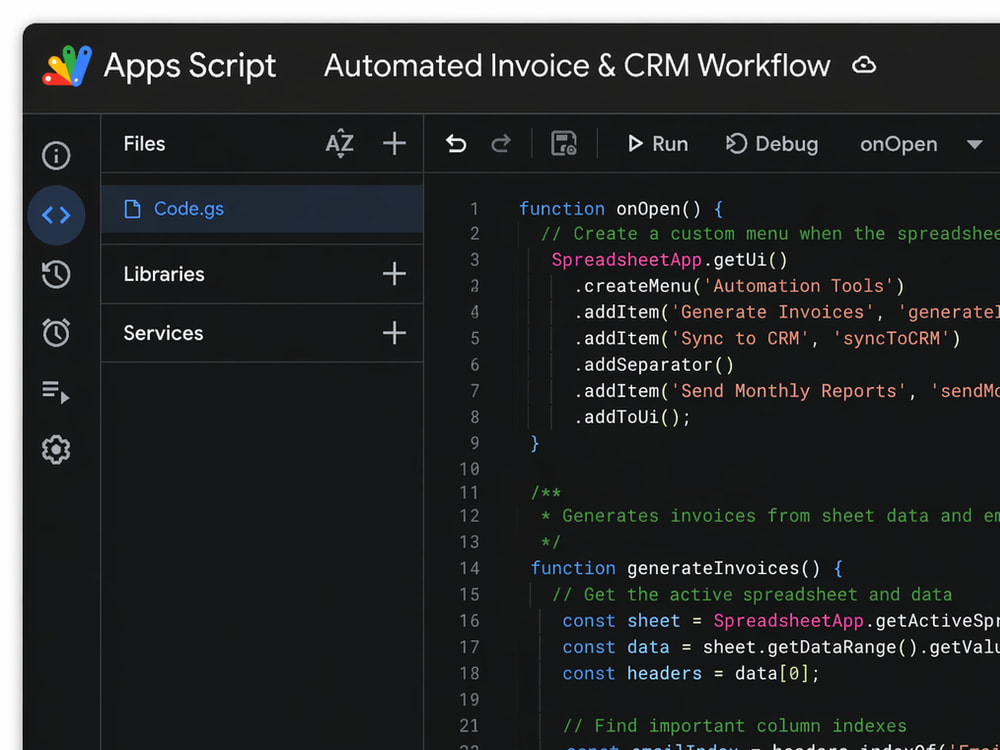Viewport: 1000px width, 750px height.
Task: Click 'function generateInvoices()' line
Action: [x=687, y=568]
